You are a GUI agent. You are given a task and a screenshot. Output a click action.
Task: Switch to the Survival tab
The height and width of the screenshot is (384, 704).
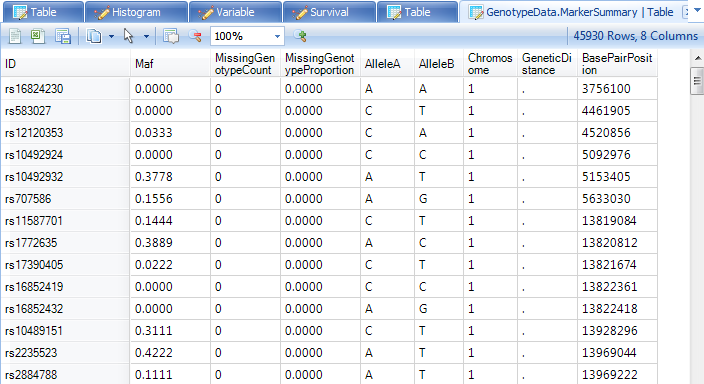(329, 12)
